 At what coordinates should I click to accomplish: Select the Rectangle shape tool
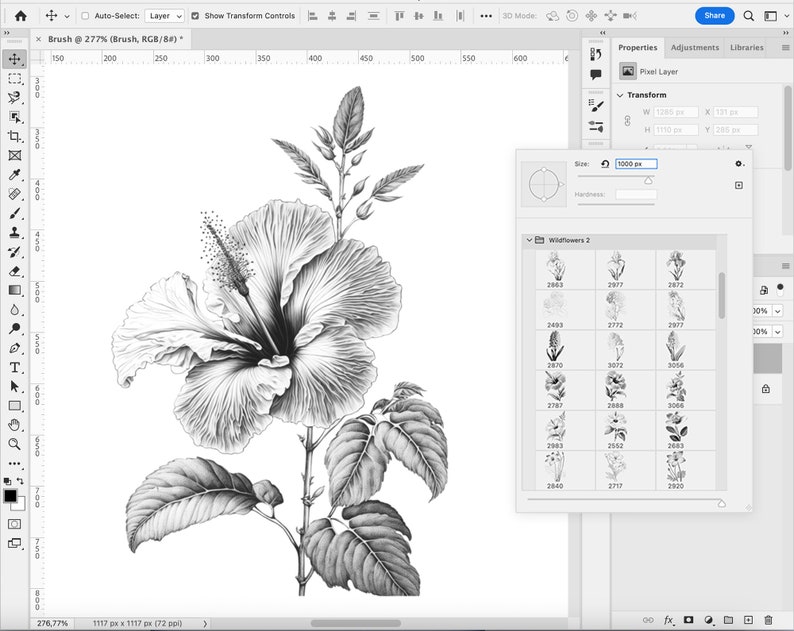(14, 406)
